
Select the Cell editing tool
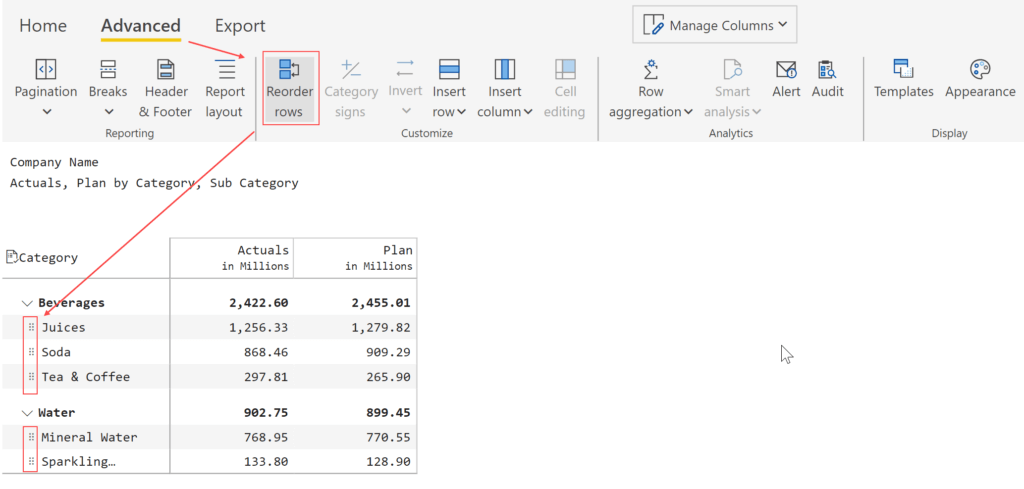[565, 90]
